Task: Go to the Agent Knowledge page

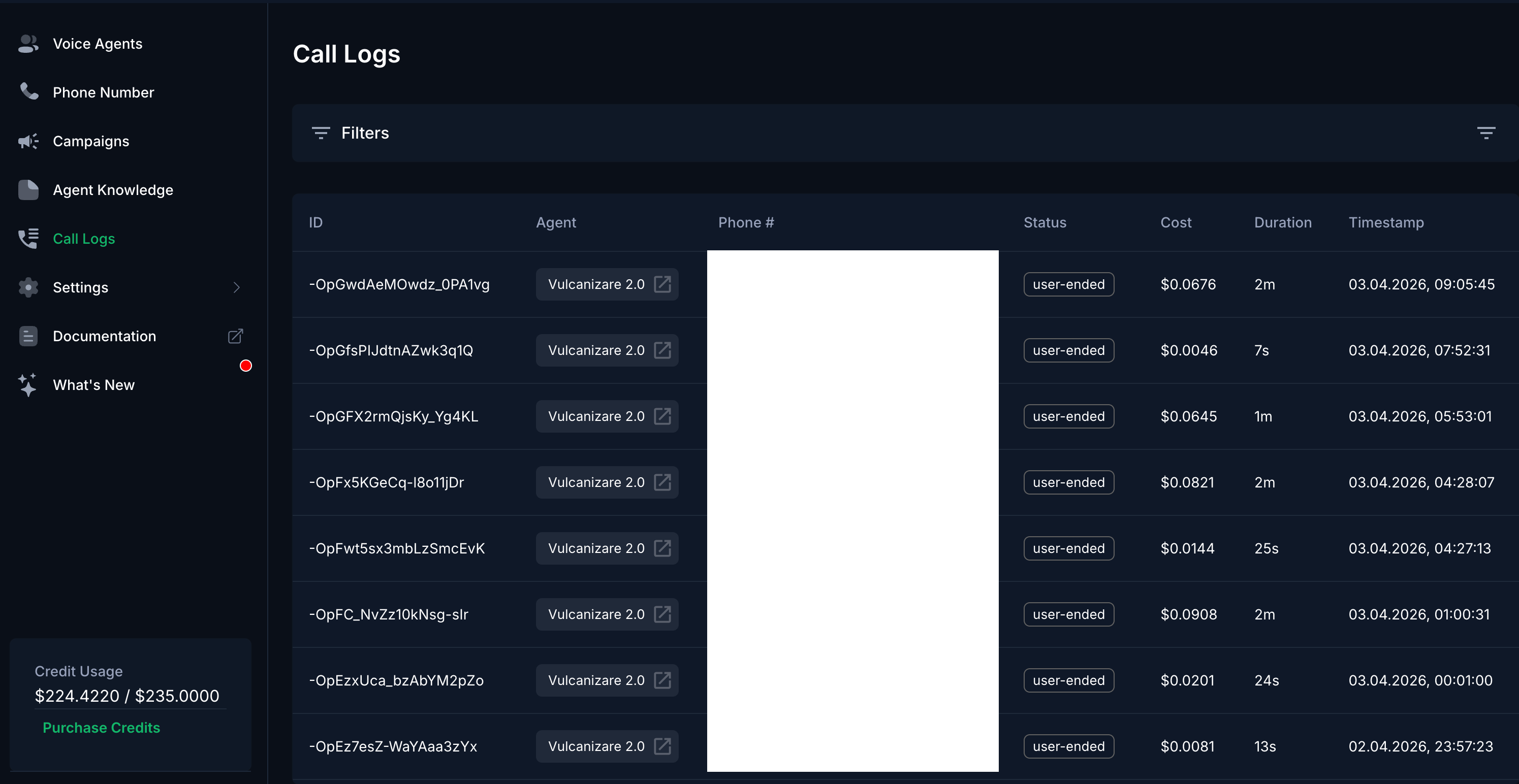Action: pos(113,190)
